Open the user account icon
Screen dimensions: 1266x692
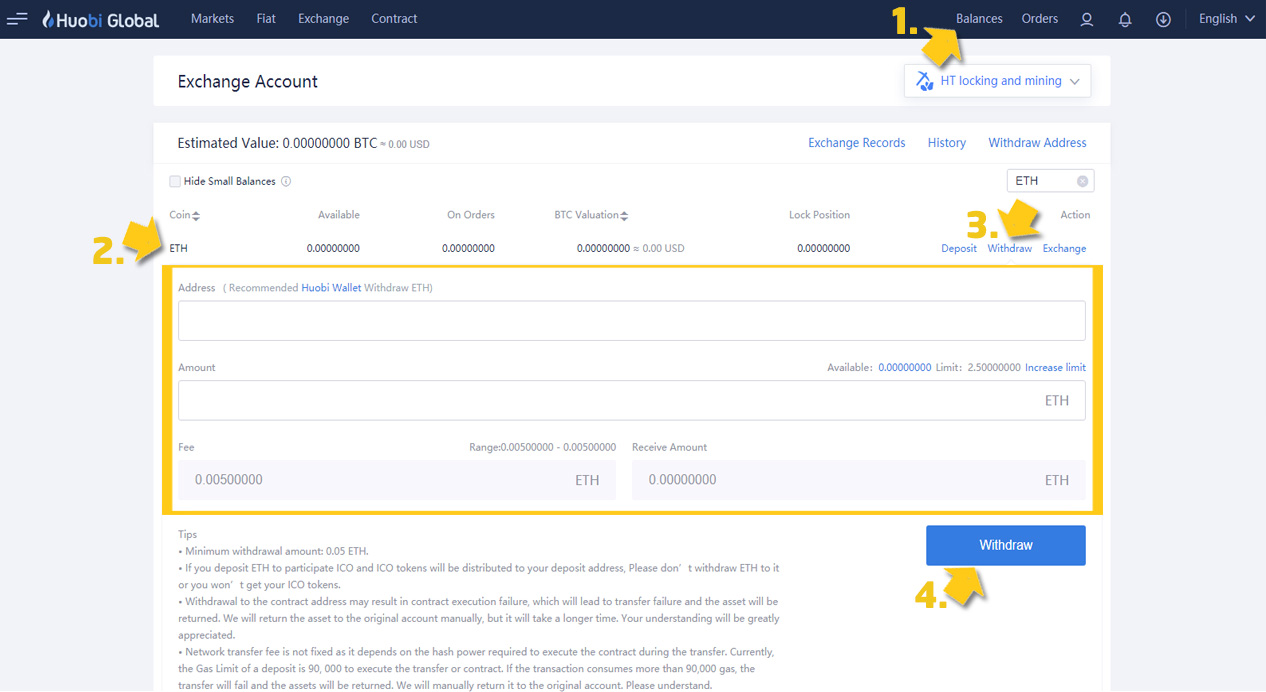[x=1086, y=18]
